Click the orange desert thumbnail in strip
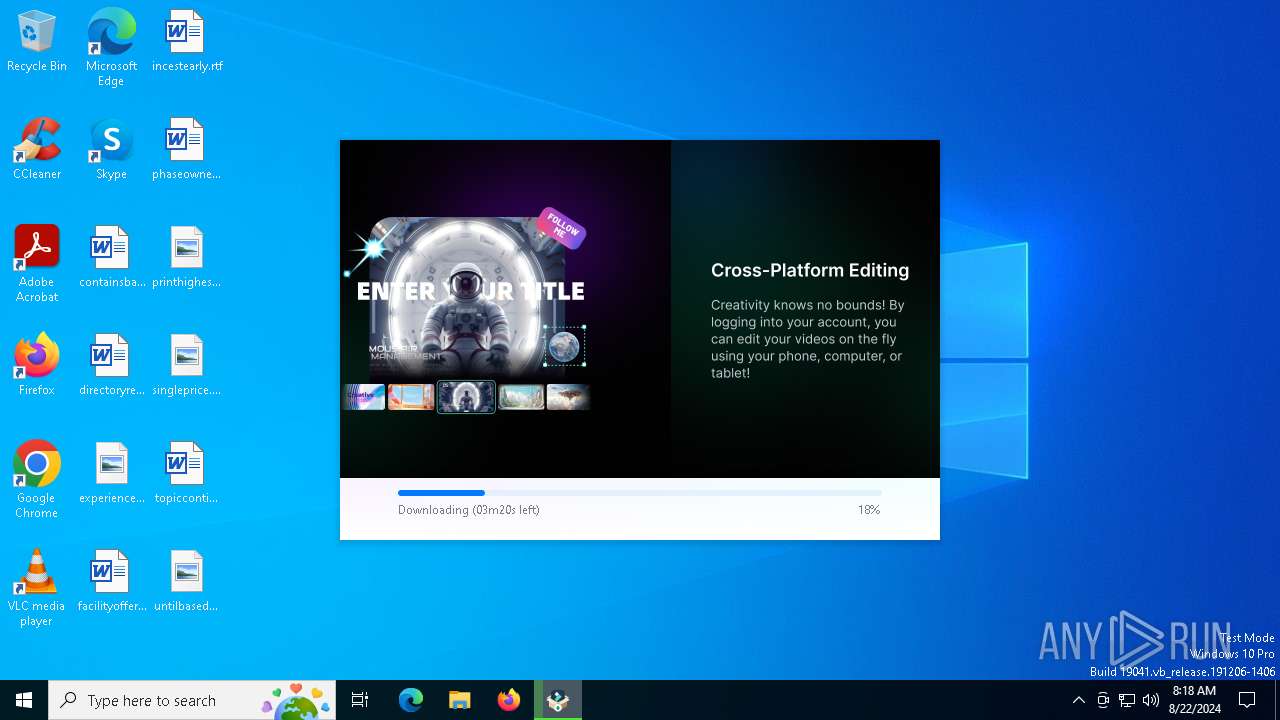Viewport: 1280px width, 720px height. point(411,397)
